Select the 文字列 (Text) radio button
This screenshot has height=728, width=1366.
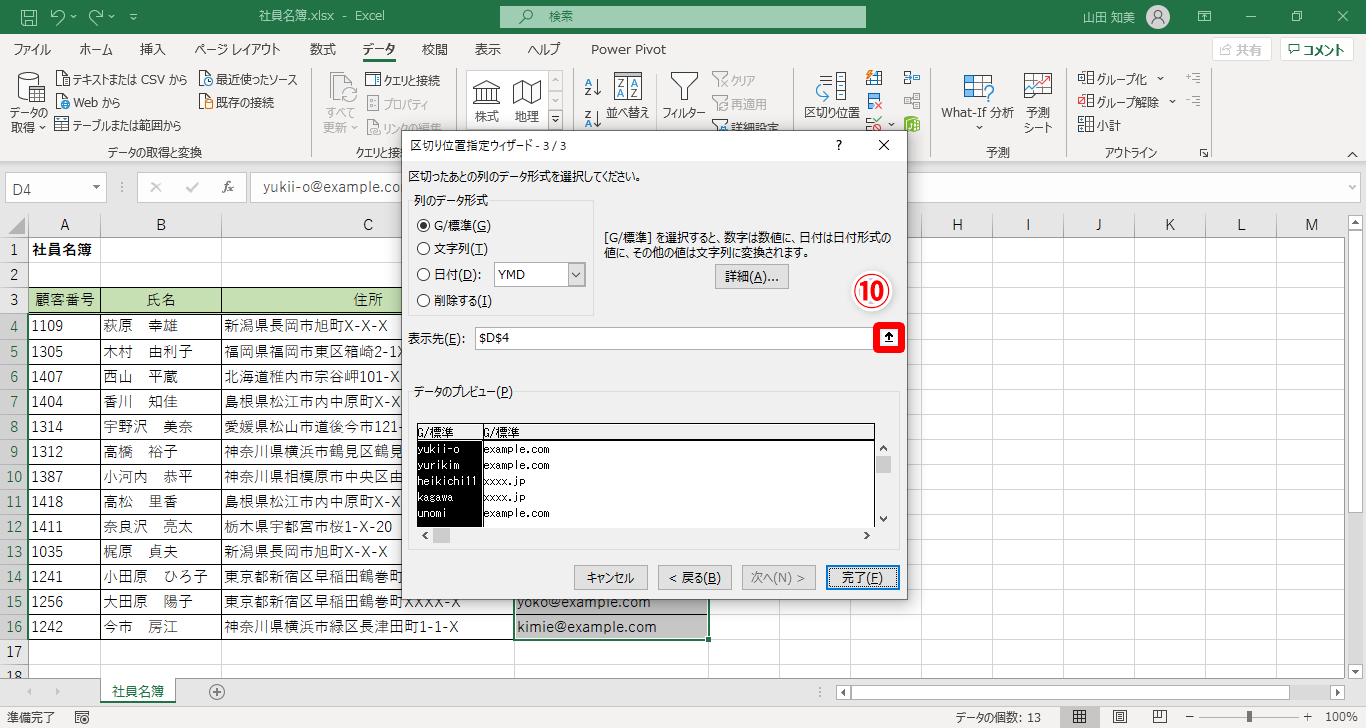(x=424, y=249)
